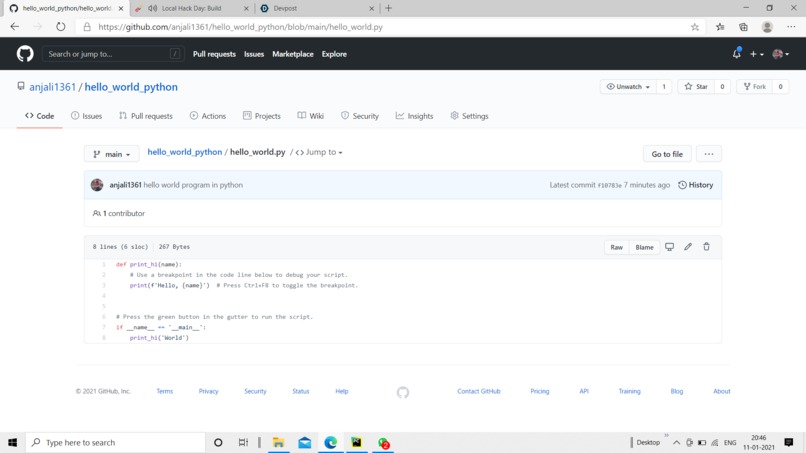Viewport: 806px width, 453px height.
Task: Click Marketplace in top navigation
Action: pyautogui.click(x=293, y=54)
